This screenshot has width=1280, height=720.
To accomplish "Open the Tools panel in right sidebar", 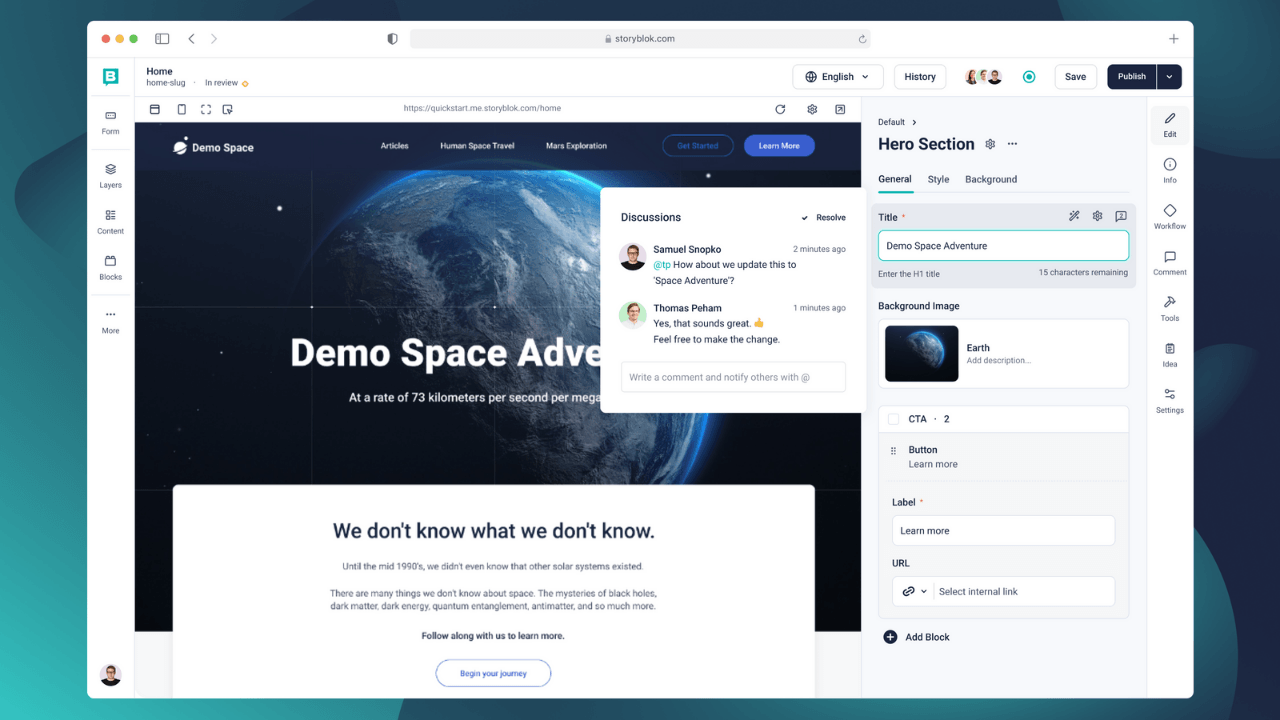I will tap(1169, 308).
